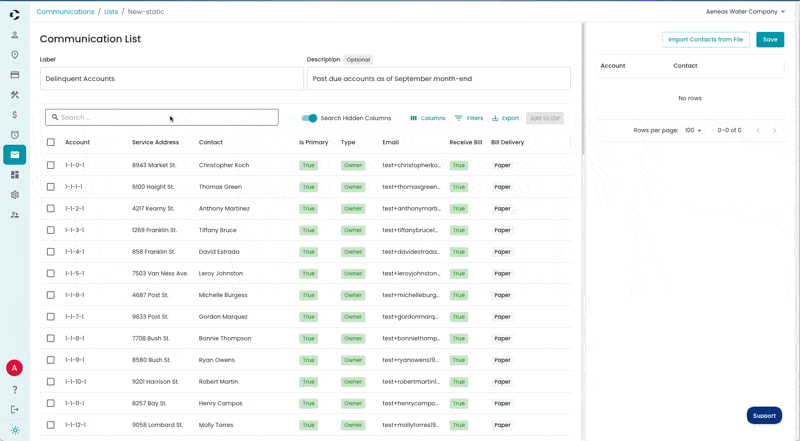Image resolution: width=800 pixels, height=441 pixels.
Task: Expand the Aeneas Water Company dropdown
Action: pos(745,11)
